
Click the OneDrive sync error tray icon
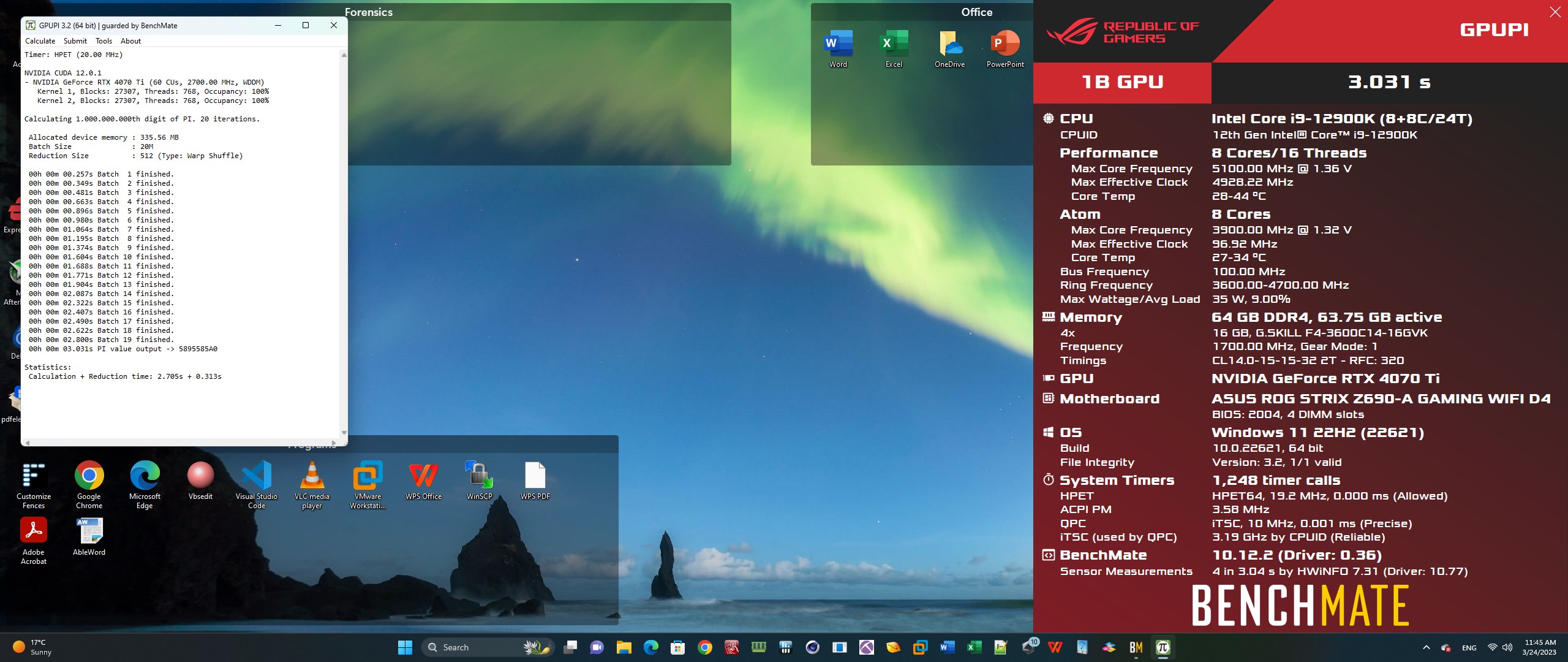click(1446, 647)
